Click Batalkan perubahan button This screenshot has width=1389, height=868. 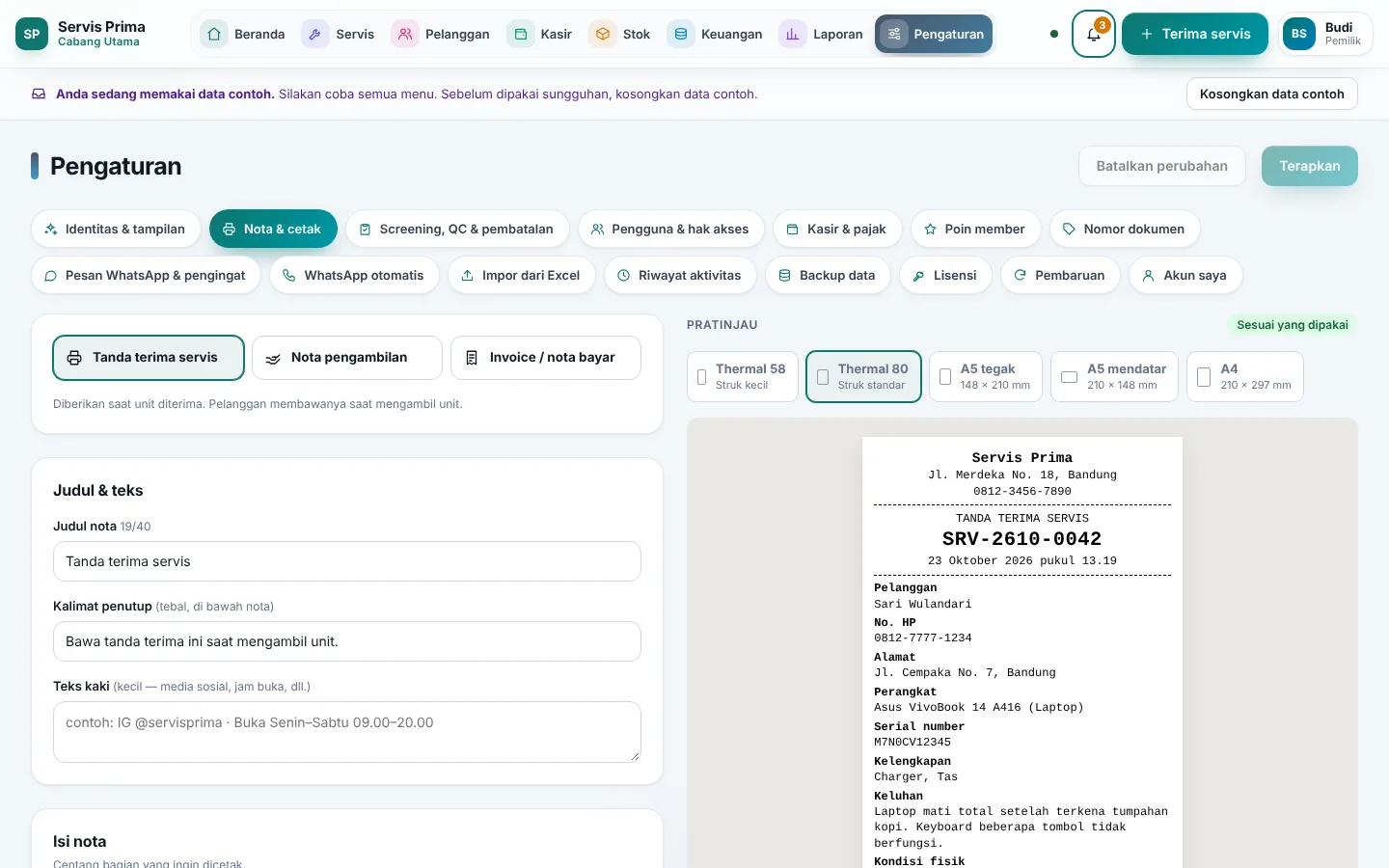[x=1161, y=166]
